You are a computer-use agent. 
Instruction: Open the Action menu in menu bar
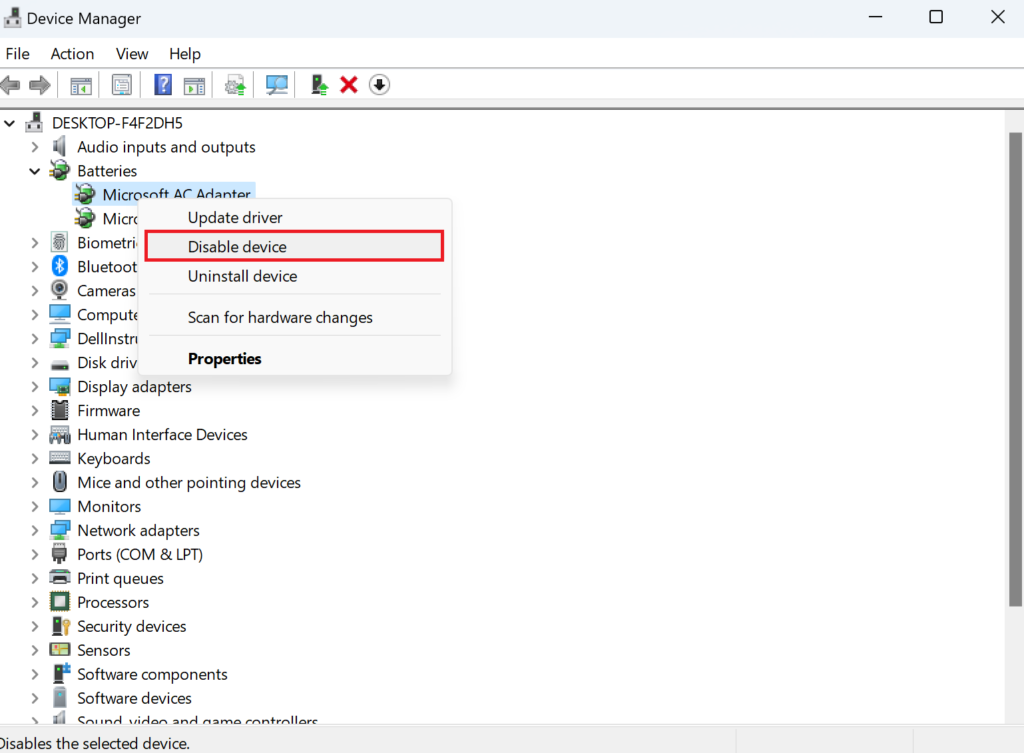tap(72, 54)
